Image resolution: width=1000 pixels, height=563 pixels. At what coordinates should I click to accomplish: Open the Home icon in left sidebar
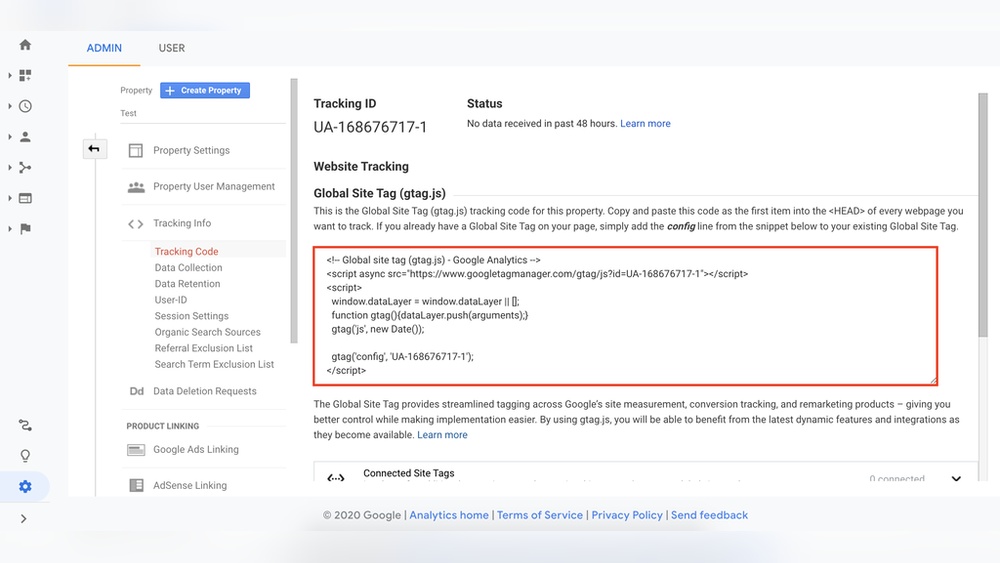click(25, 45)
